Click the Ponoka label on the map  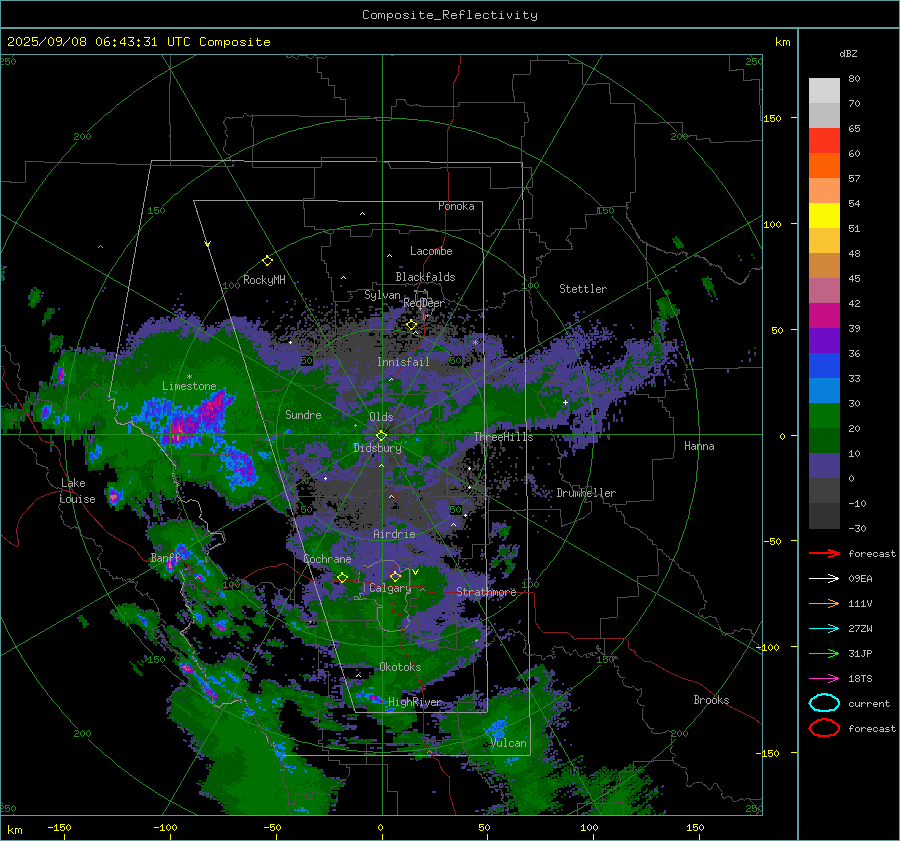pos(456,206)
